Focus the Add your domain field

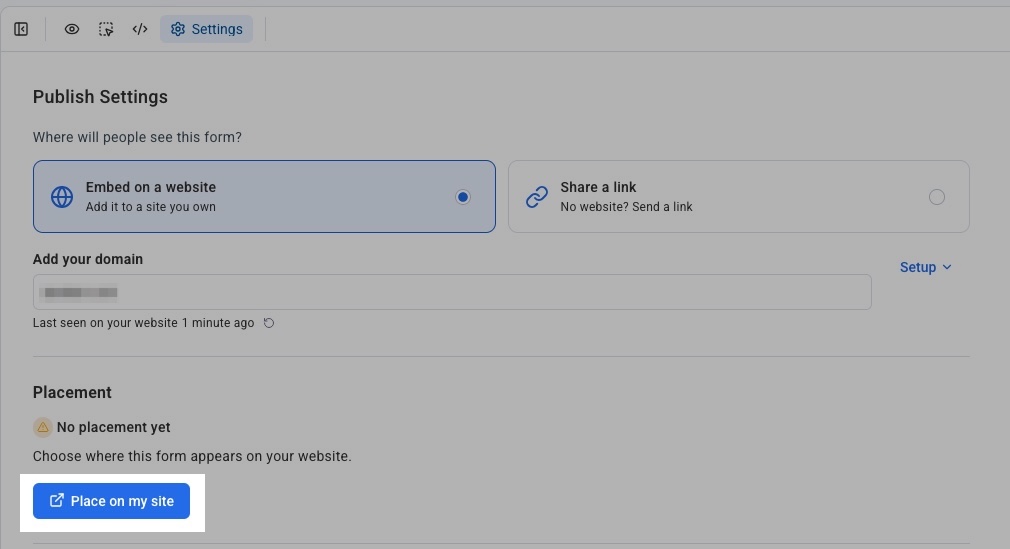coord(452,292)
